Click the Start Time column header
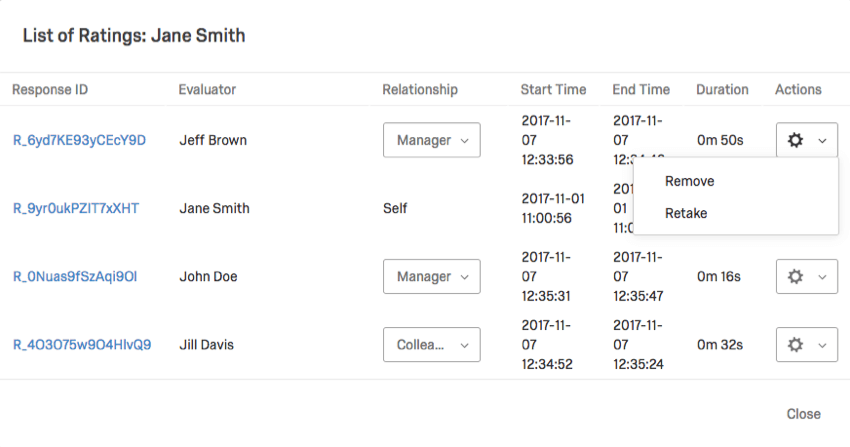The image size is (850, 447). [x=553, y=90]
